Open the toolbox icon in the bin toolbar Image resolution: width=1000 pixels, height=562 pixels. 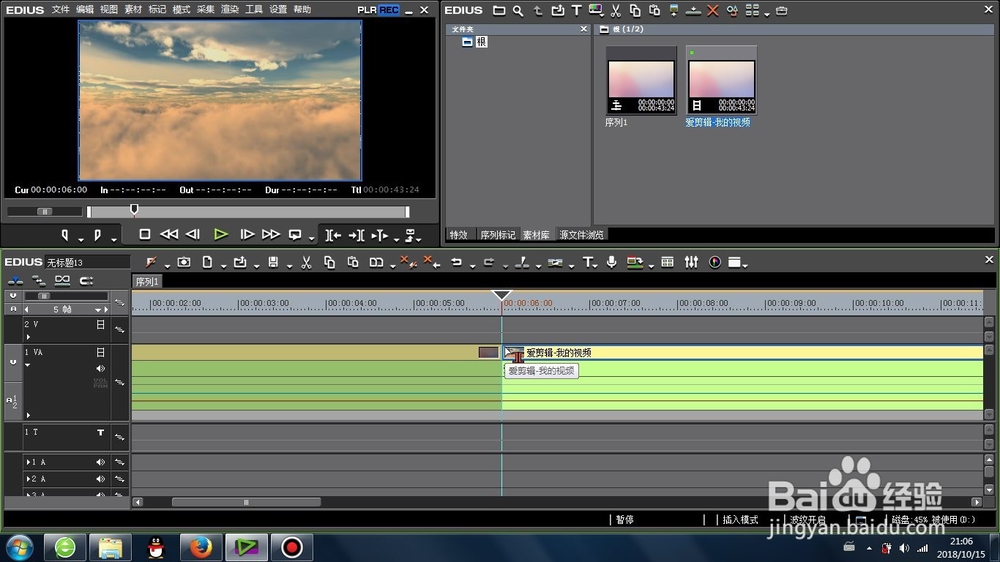pos(782,10)
